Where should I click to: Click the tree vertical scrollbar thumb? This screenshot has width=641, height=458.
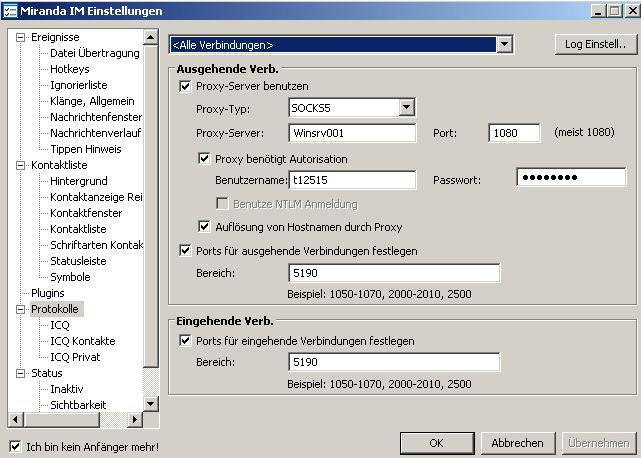[150, 207]
